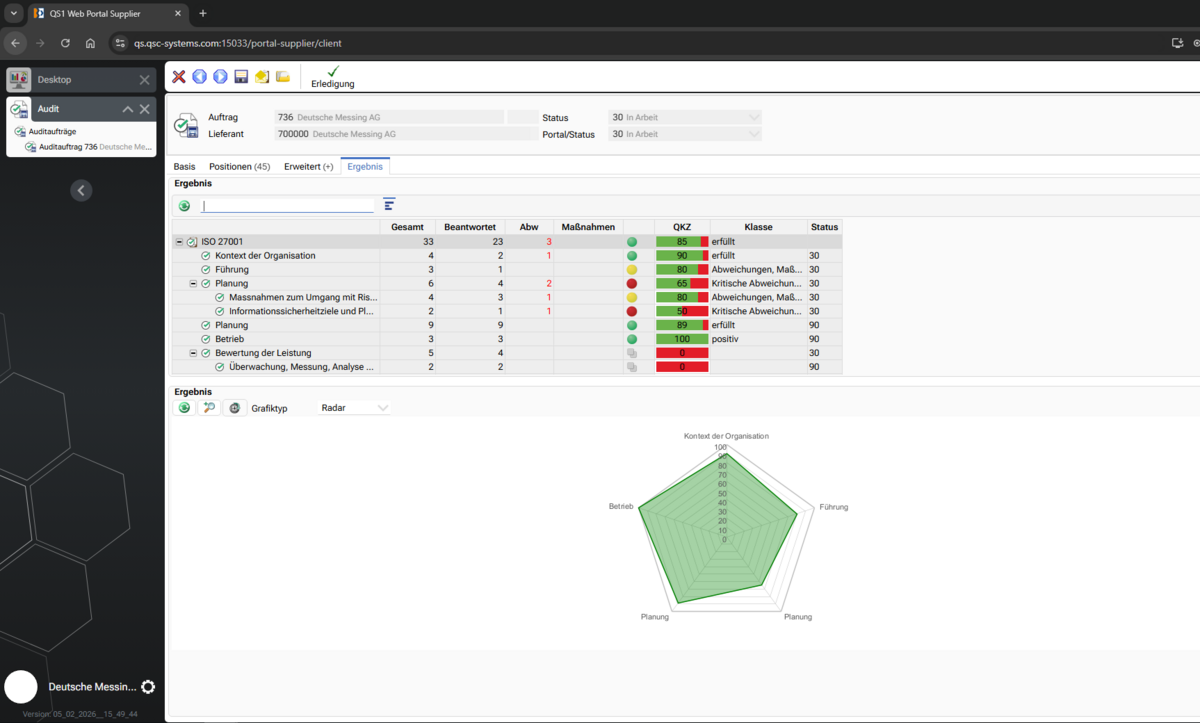The width and height of the screenshot is (1200, 723).
Task: Collapse the ISO 27001 tree node
Action: (x=179, y=242)
